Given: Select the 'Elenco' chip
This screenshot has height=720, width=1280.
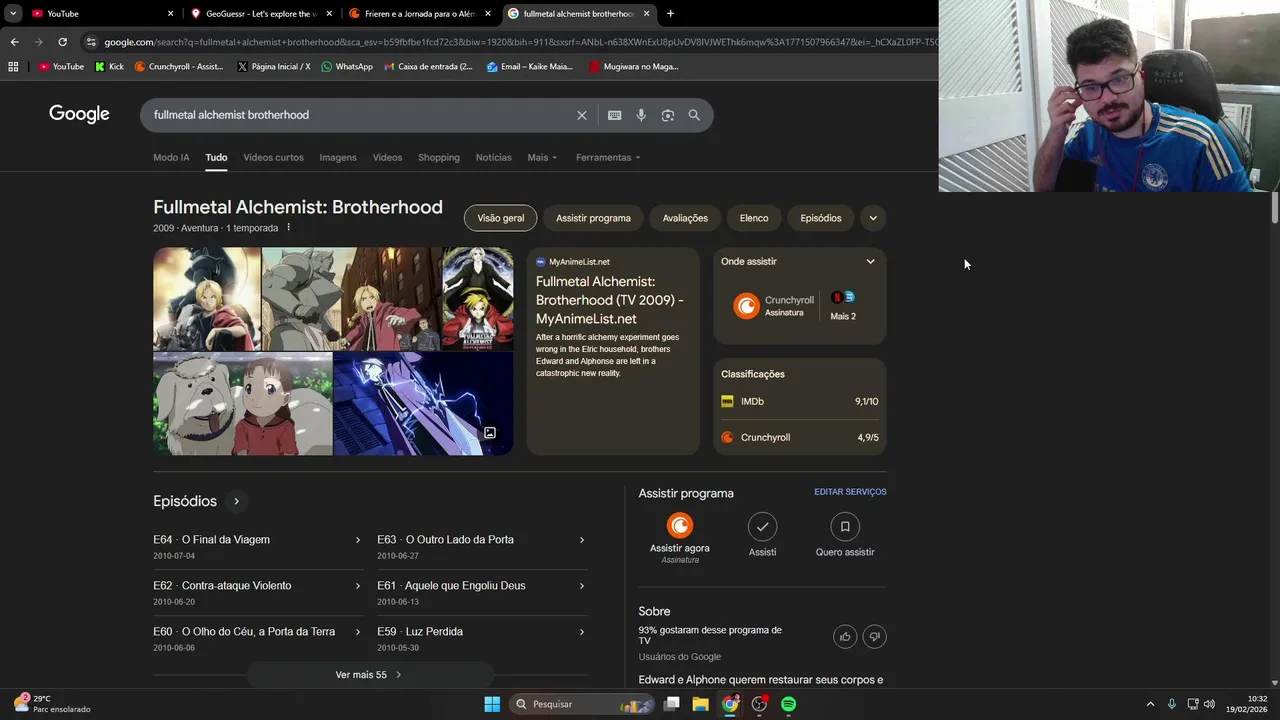Looking at the screenshot, I should [754, 218].
